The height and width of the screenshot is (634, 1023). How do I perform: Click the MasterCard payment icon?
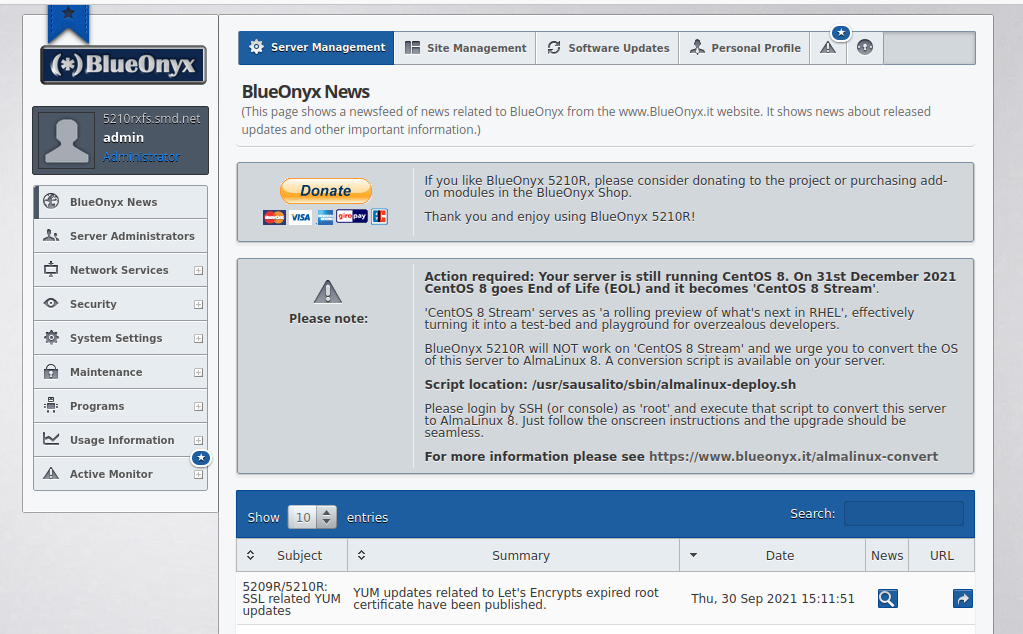274,217
